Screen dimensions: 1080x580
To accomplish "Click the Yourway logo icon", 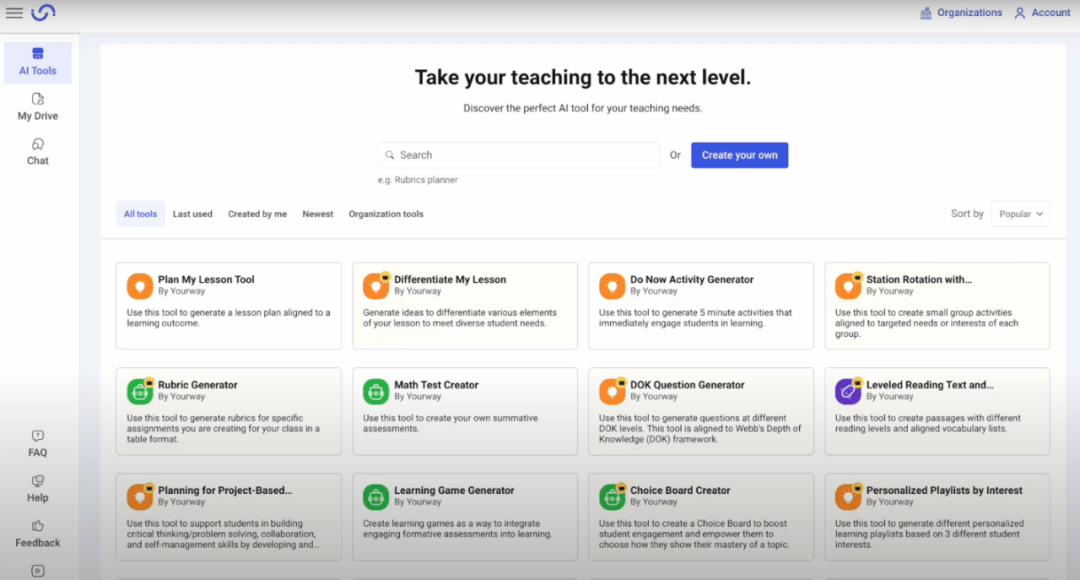I will pyautogui.click(x=43, y=13).
